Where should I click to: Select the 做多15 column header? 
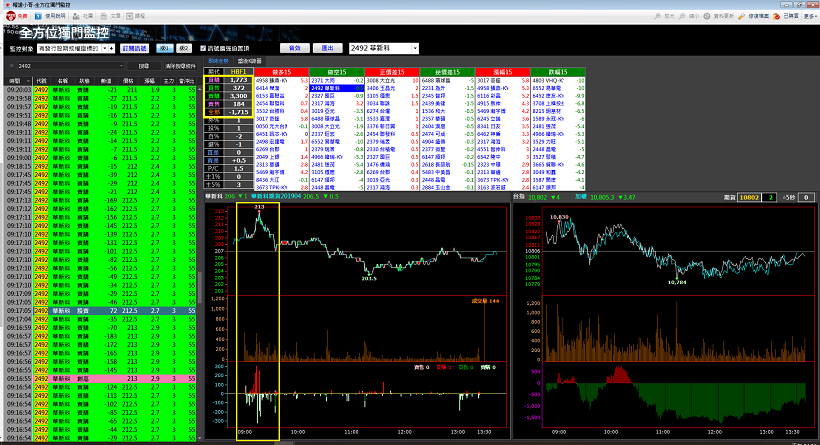click(x=281, y=72)
